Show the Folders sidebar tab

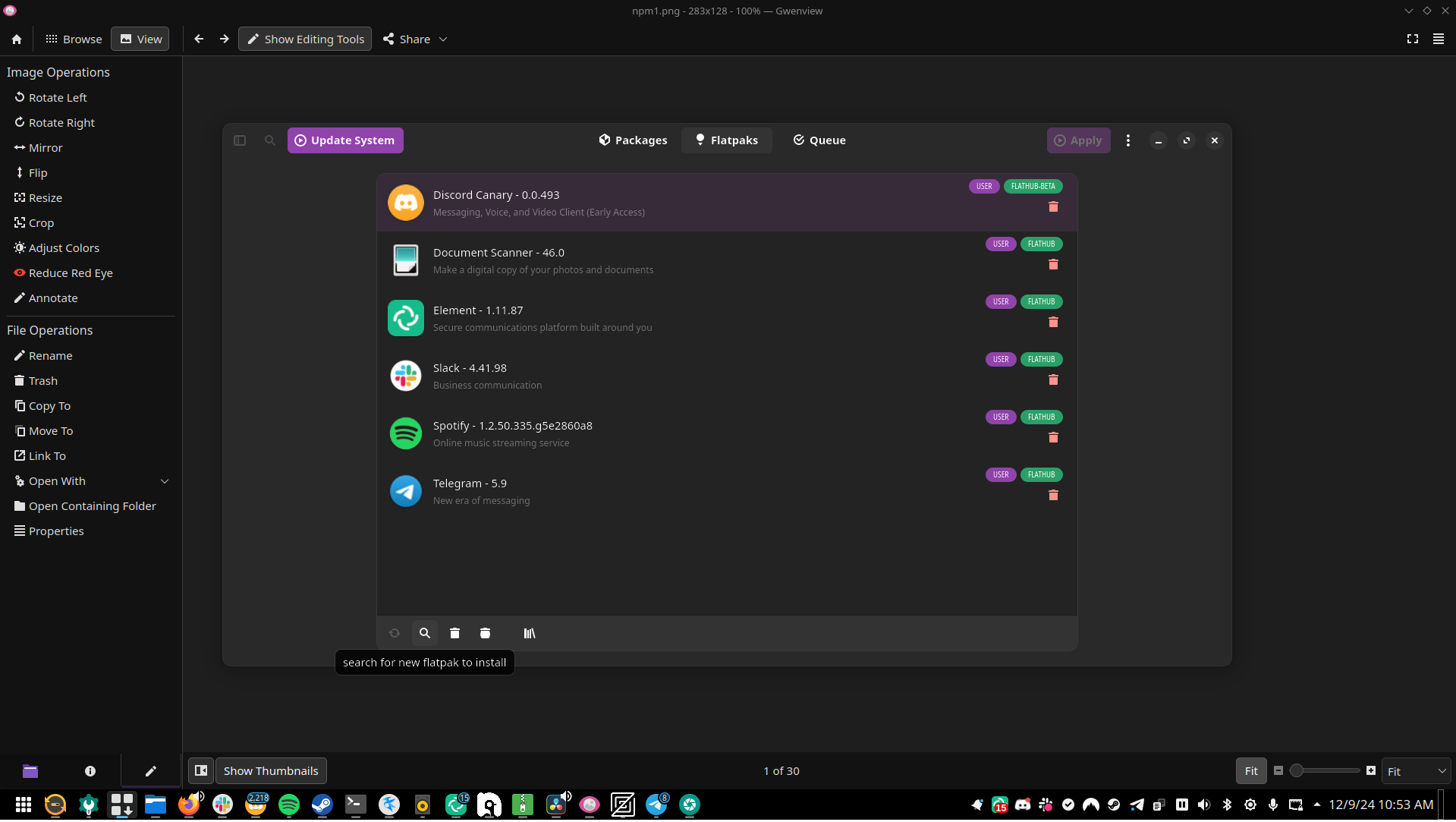[x=30, y=772]
